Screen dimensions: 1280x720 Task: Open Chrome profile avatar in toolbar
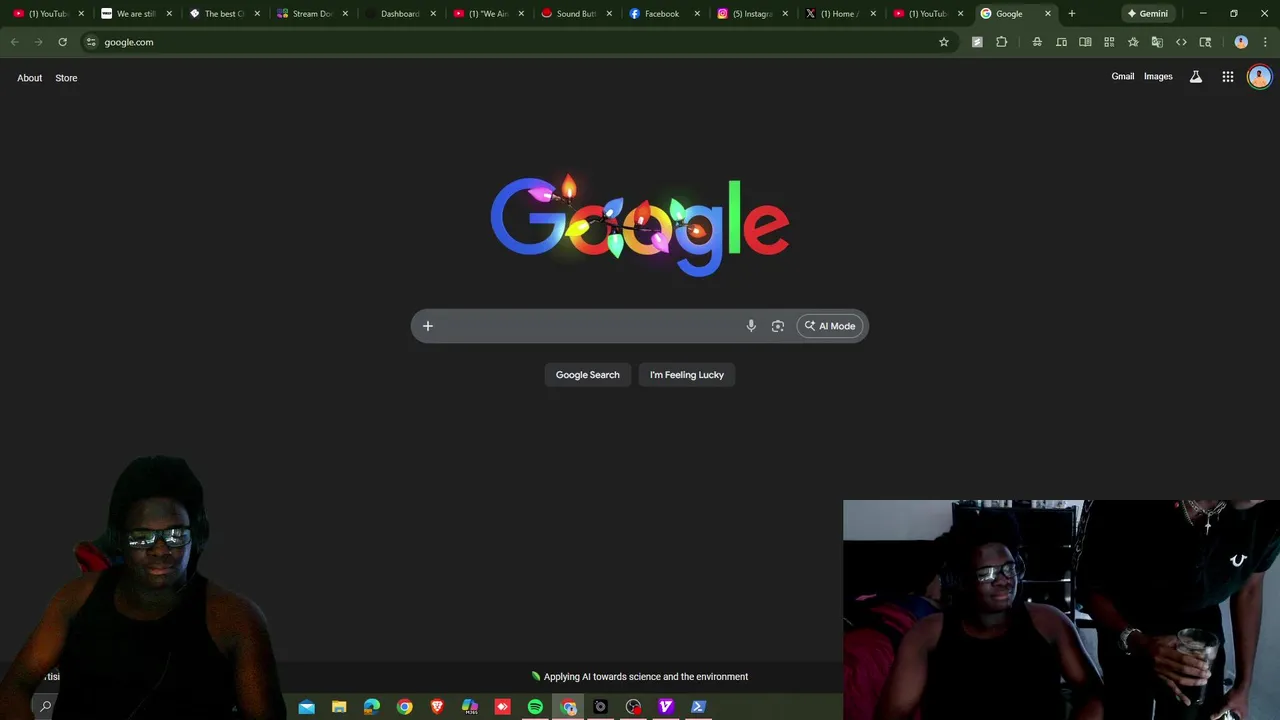tap(1241, 42)
